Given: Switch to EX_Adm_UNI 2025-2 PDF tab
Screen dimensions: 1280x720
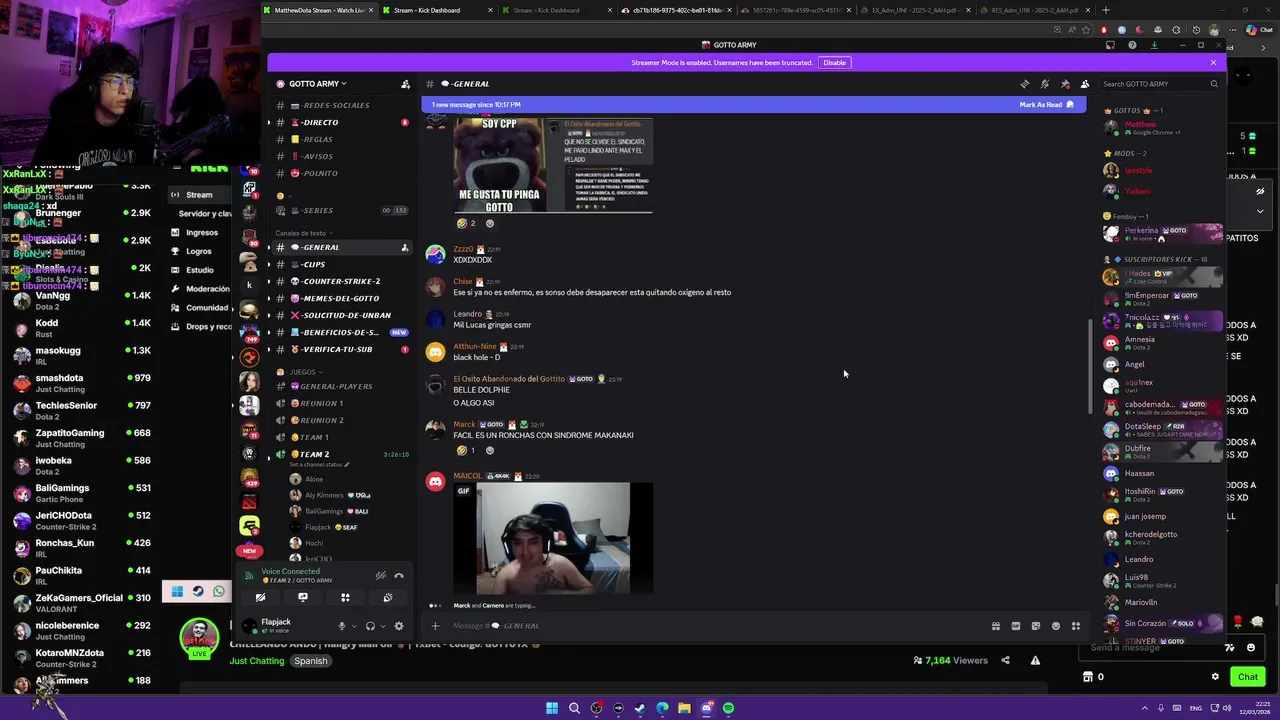Looking at the screenshot, I should [x=918, y=10].
